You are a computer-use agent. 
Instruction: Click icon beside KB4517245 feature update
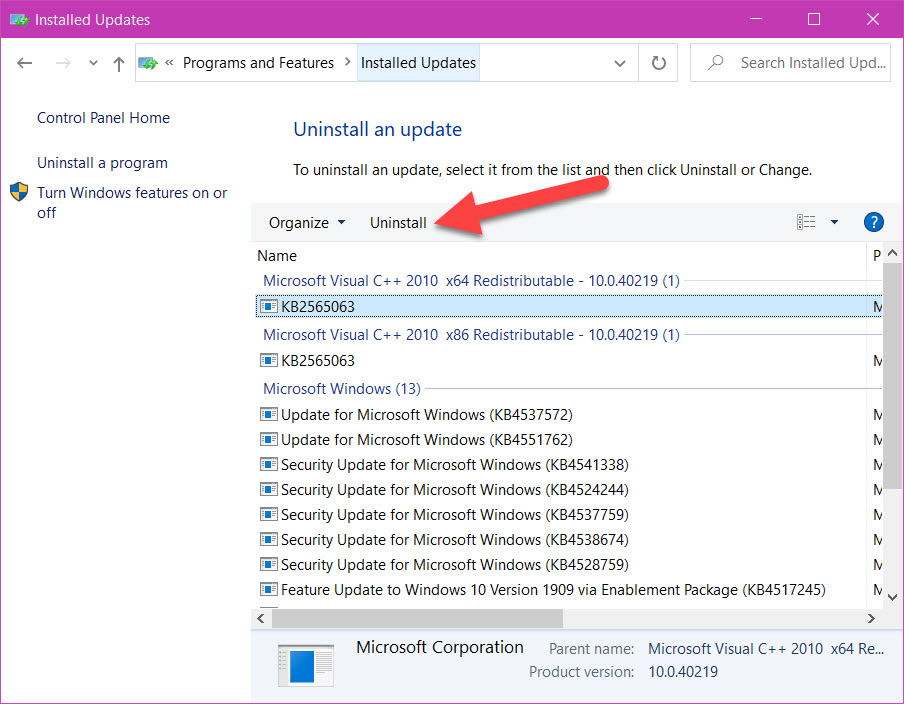[269, 589]
